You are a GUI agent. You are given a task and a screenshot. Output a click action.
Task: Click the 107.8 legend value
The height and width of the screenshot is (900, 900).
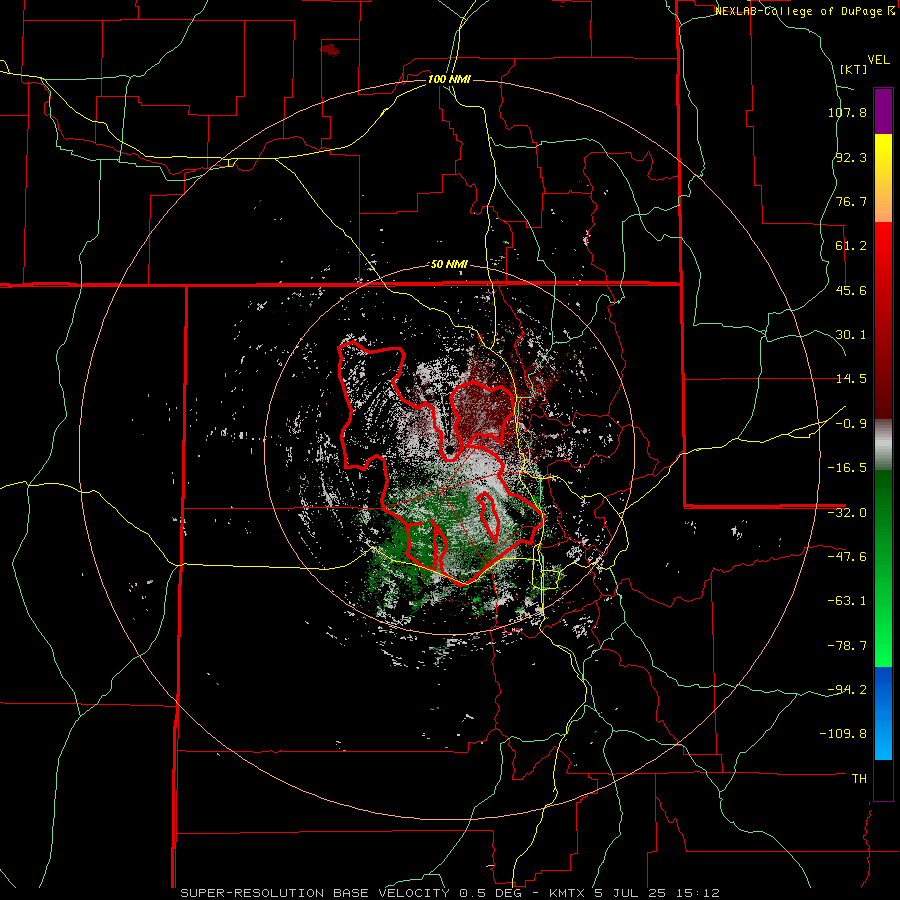coord(847,112)
